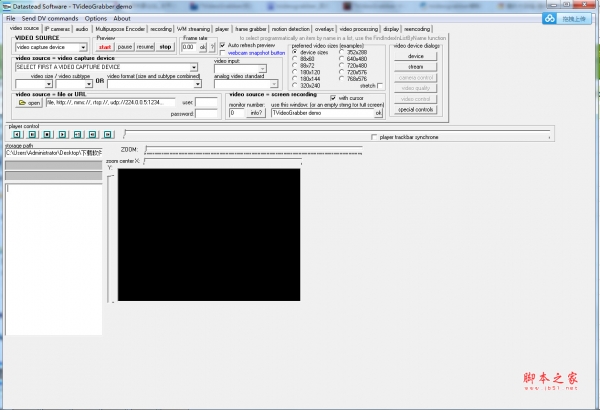Screen dimensions: 600x410
Task: Click the device dialog button
Action: [x=416, y=56]
